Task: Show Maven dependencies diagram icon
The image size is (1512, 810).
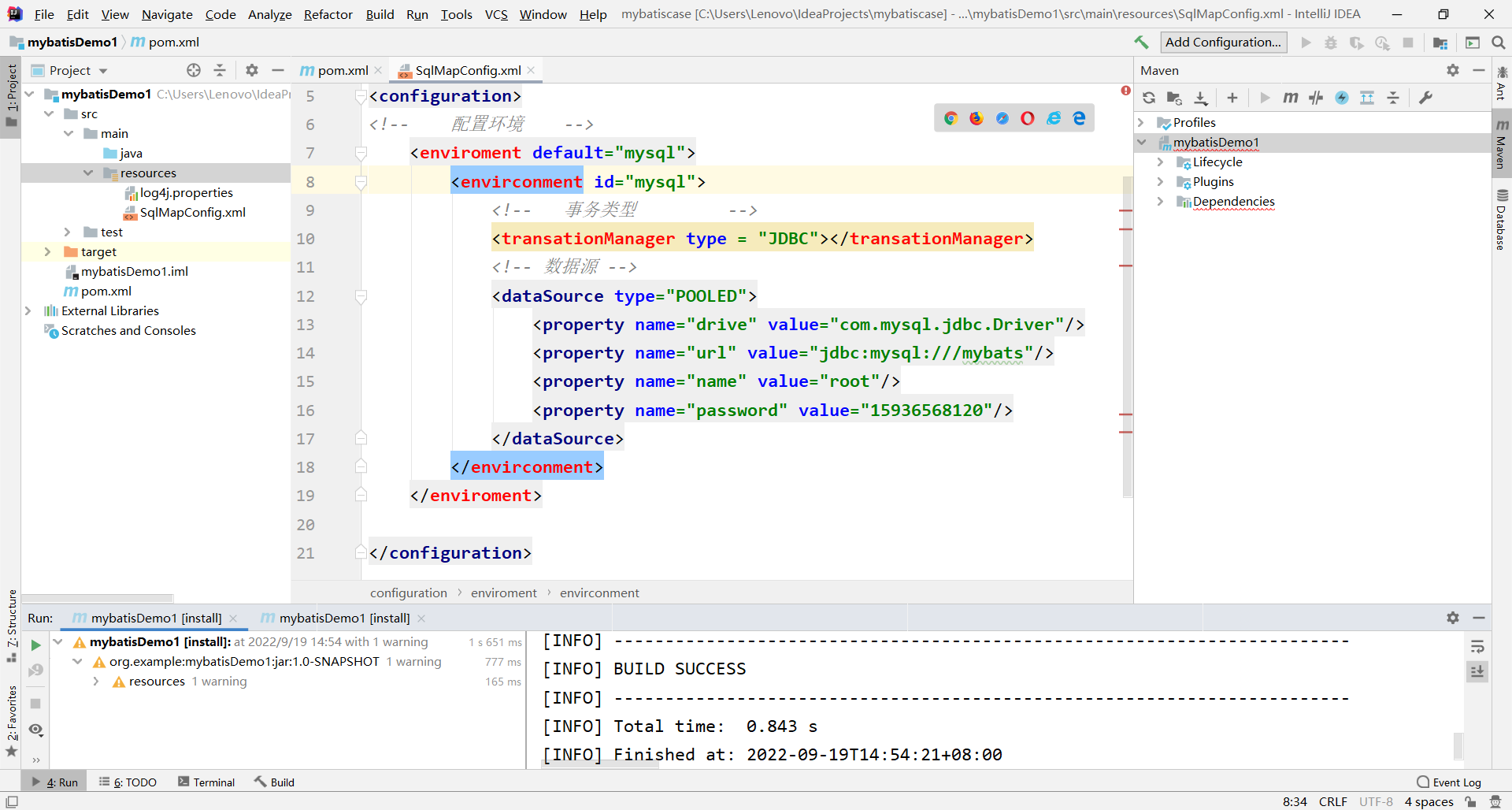Action: [x=1367, y=98]
